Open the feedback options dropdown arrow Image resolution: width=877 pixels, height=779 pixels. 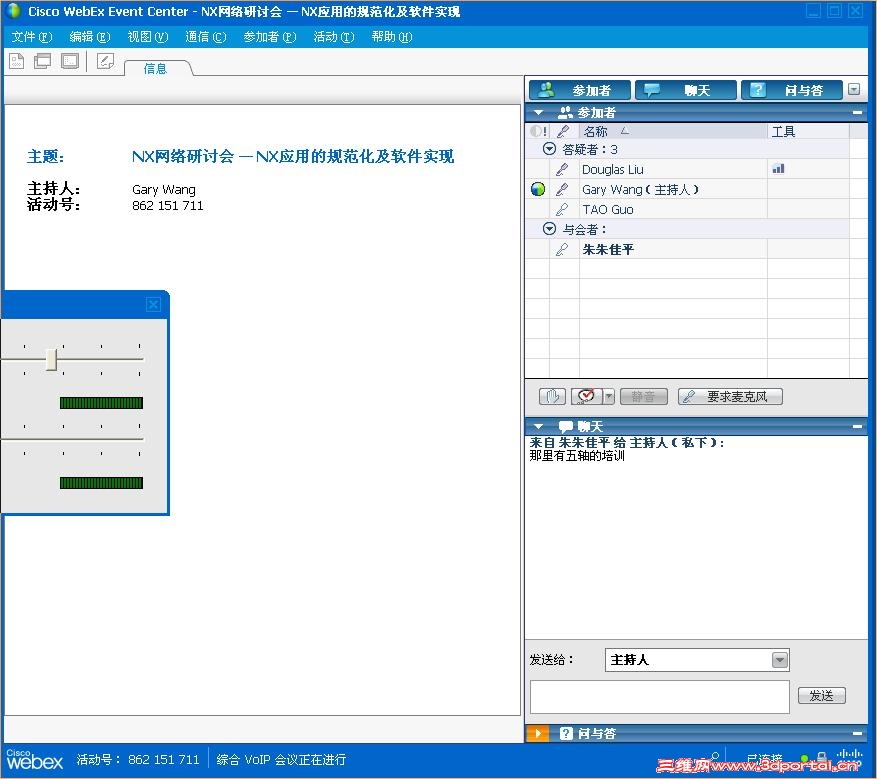(609, 396)
